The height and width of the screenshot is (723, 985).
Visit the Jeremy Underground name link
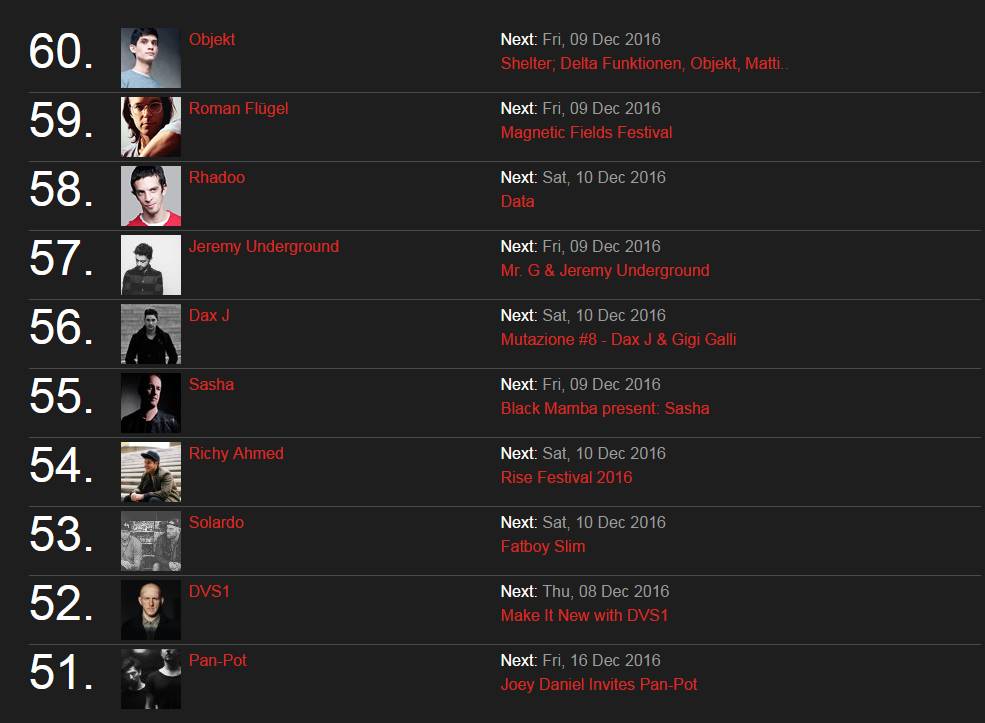coord(264,247)
